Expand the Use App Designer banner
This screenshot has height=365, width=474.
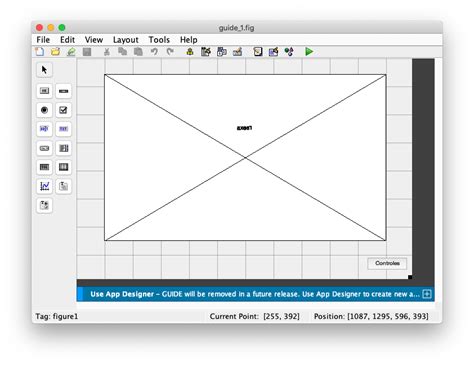pos(427,294)
